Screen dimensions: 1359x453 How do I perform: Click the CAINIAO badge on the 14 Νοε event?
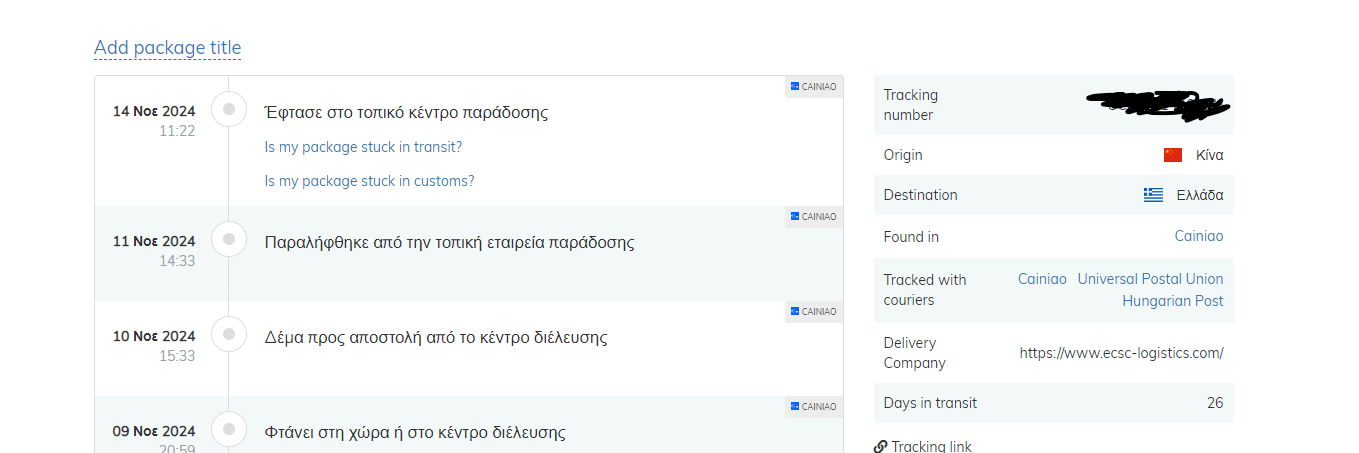tap(813, 87)
